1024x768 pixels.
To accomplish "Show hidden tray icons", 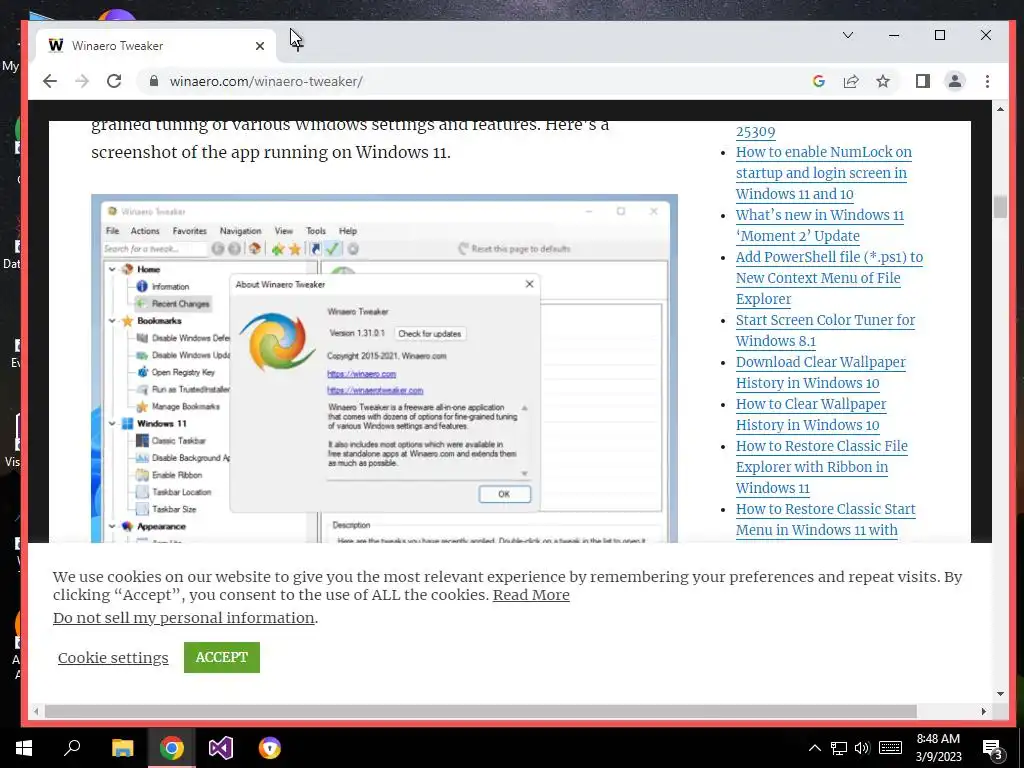I will pyautogui.click(x=814, y=748).
